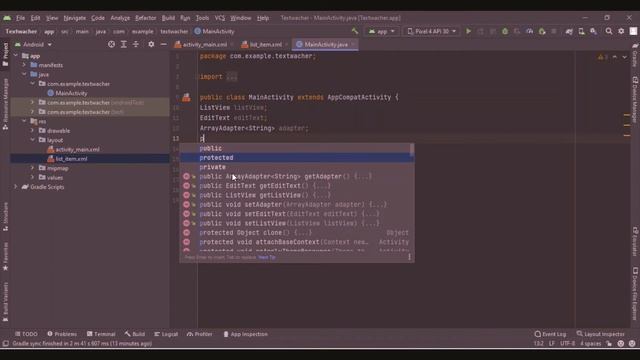Choose 'protected' completion suggestion
Image resolution: width=640 pixels, height=360 pixels.
(297, 158)
